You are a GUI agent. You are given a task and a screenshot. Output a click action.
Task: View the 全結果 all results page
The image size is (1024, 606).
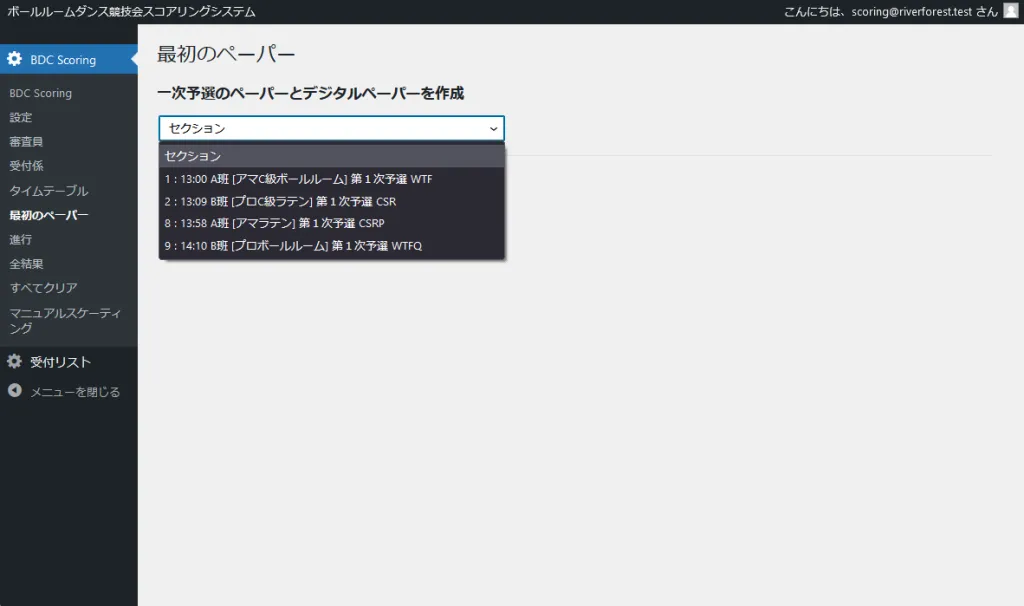[26, 264]
